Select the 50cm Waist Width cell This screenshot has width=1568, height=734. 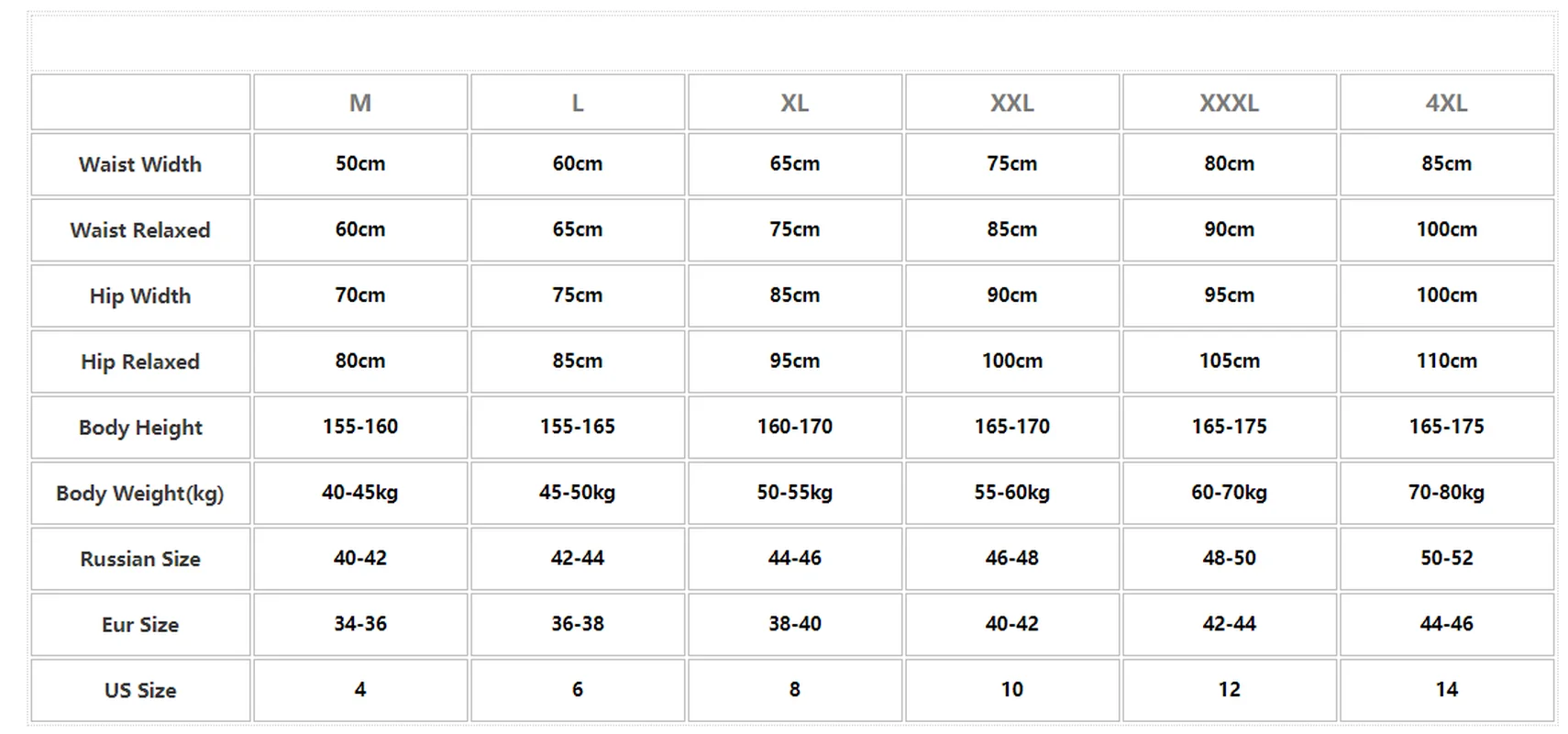360,163
